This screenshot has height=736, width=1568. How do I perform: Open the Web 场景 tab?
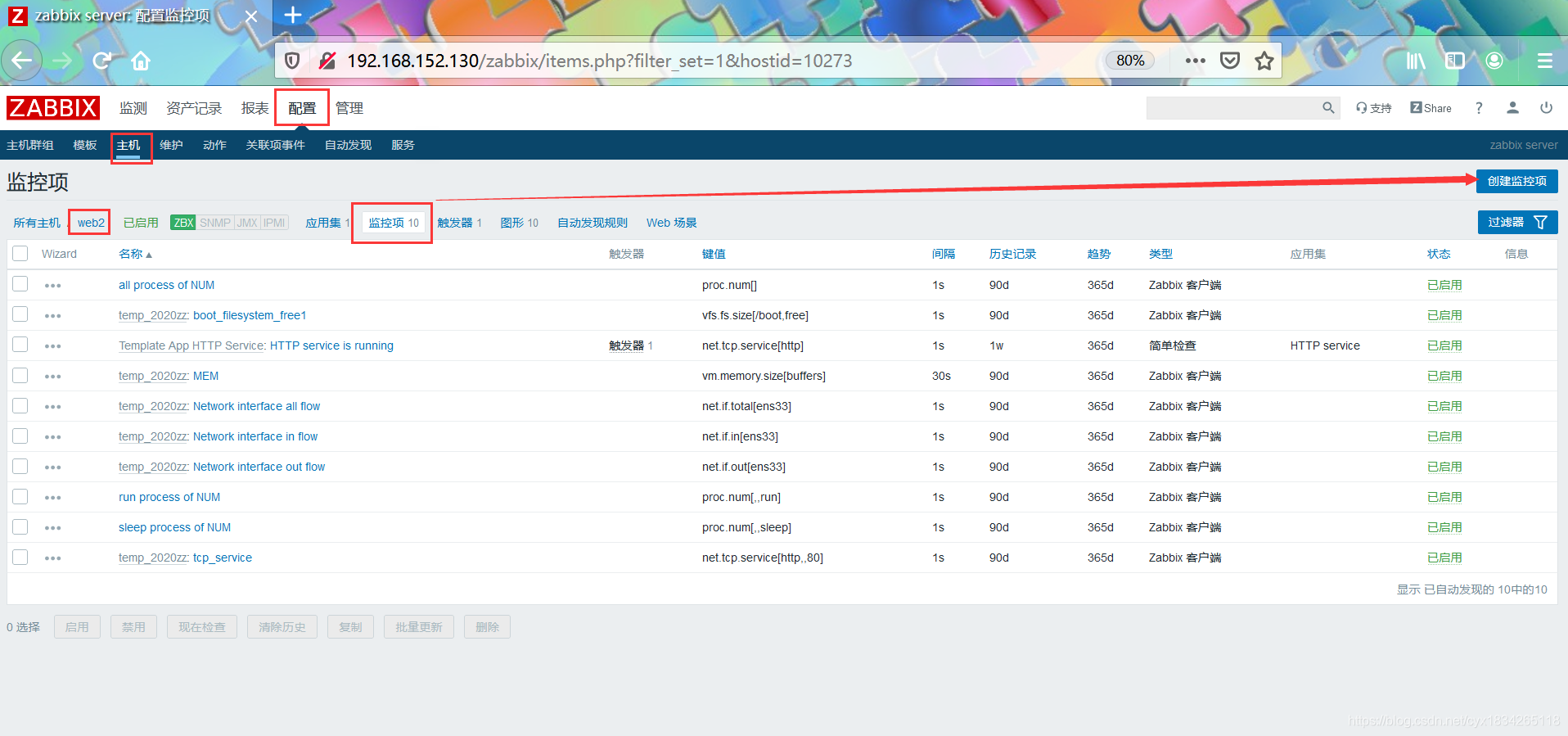pos(671,223)
